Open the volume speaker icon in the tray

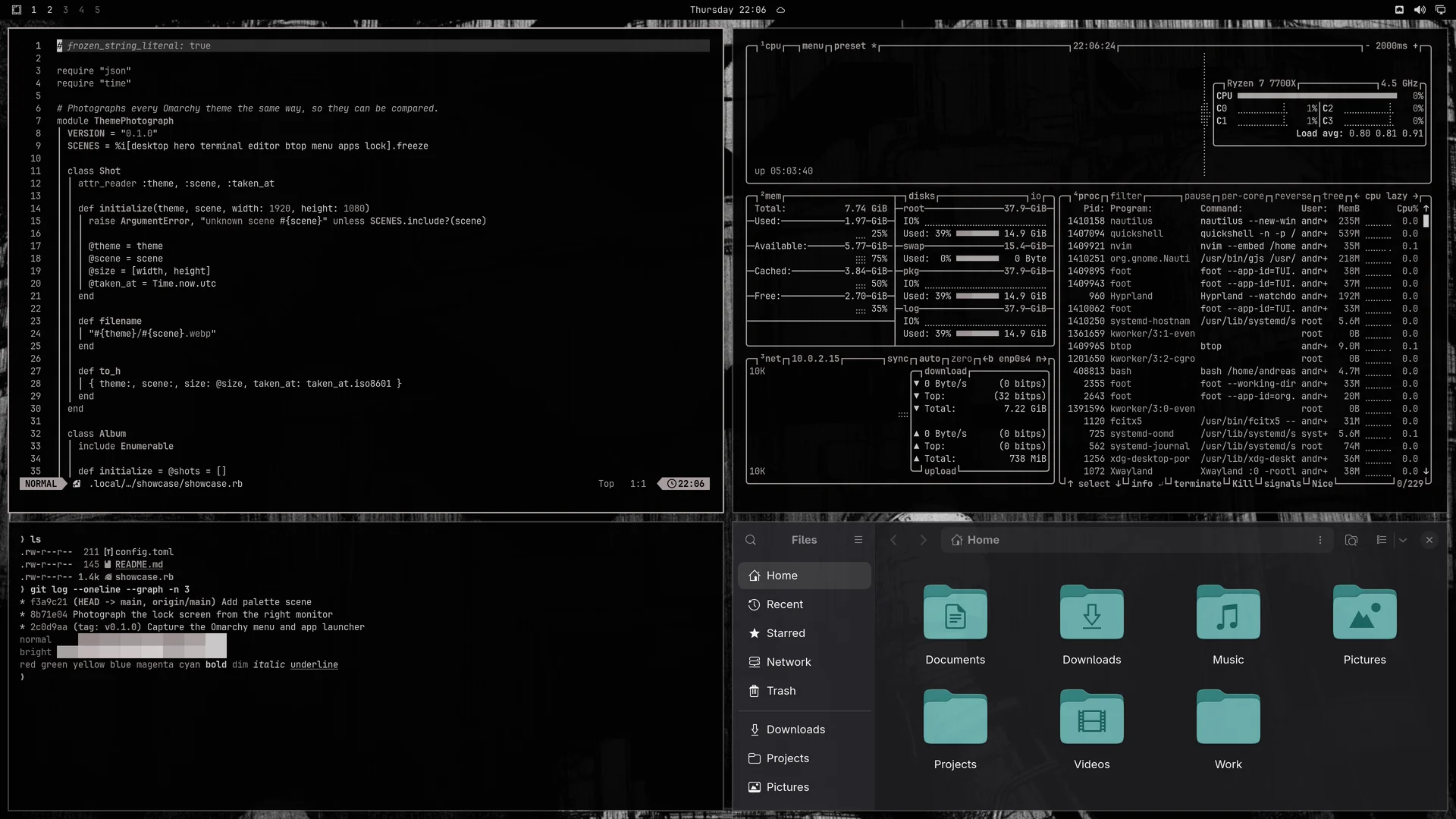pyautogui.click(x=1420, y=10)
